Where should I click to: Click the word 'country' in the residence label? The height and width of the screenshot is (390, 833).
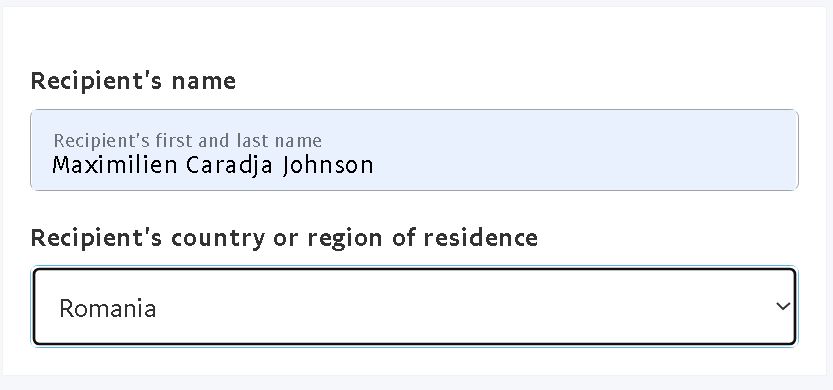tap(218, 238)
